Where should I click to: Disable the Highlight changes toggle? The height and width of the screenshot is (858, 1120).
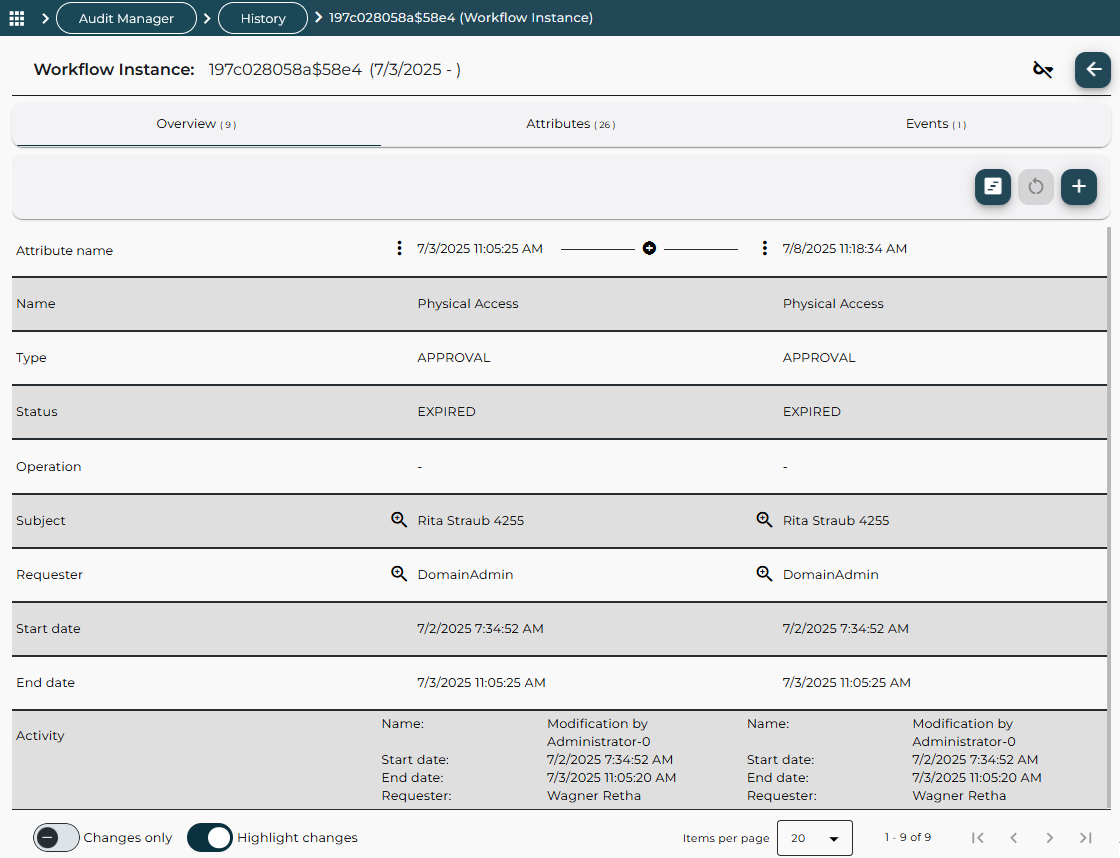[x=210, y=837]
